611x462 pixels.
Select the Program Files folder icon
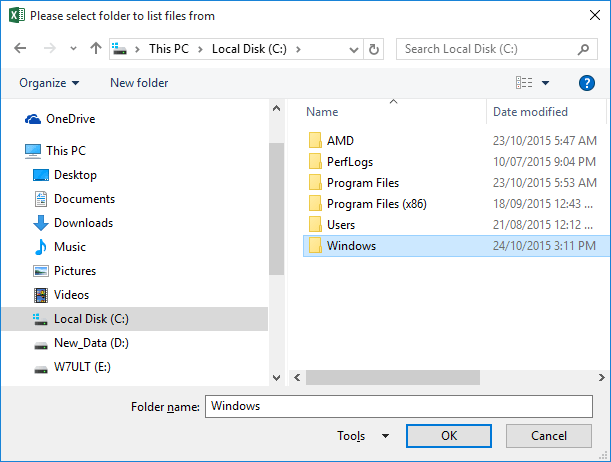315,182
